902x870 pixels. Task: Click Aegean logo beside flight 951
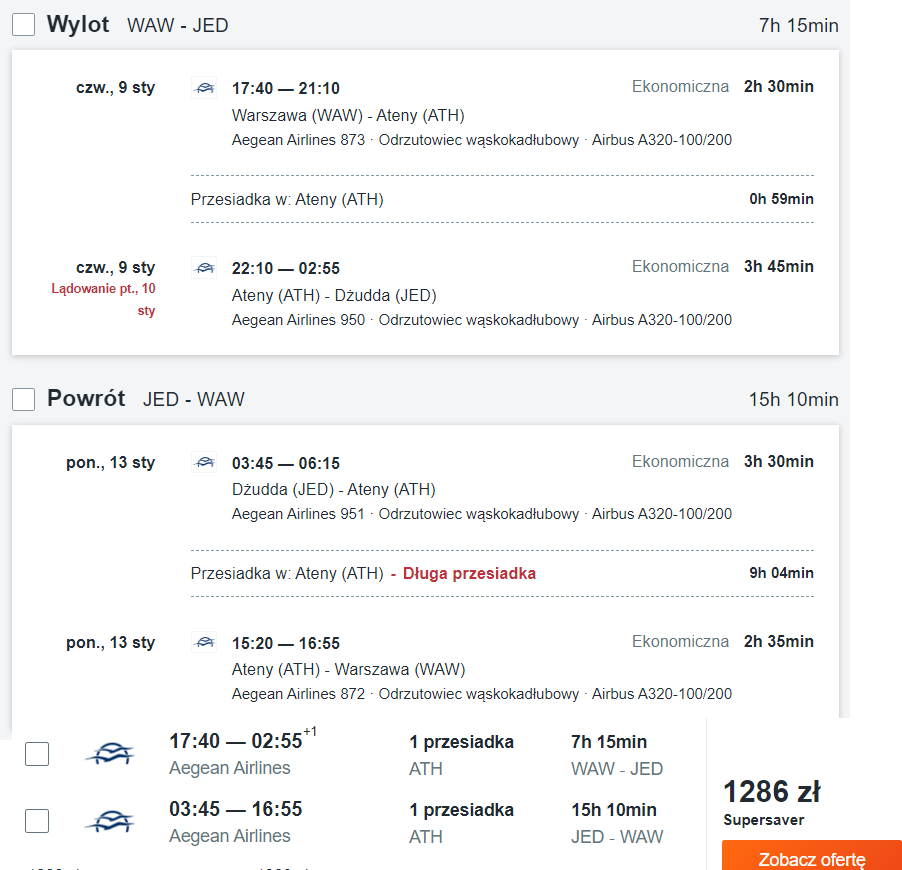204,463
